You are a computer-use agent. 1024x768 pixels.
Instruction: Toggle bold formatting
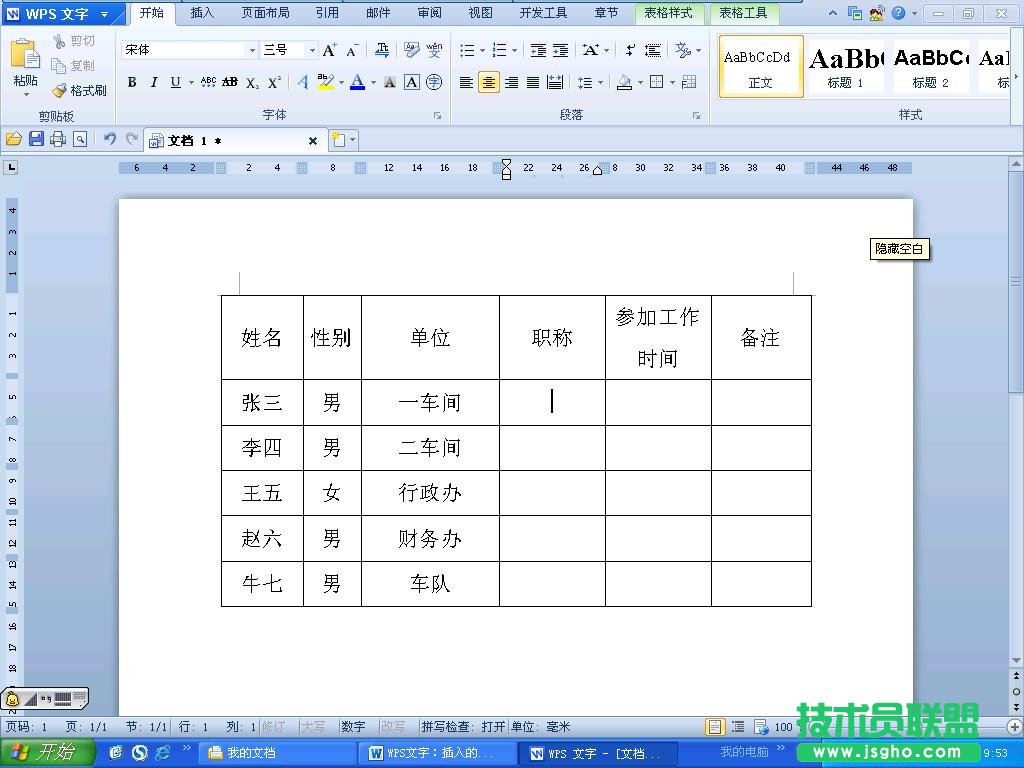click(131, 83)
